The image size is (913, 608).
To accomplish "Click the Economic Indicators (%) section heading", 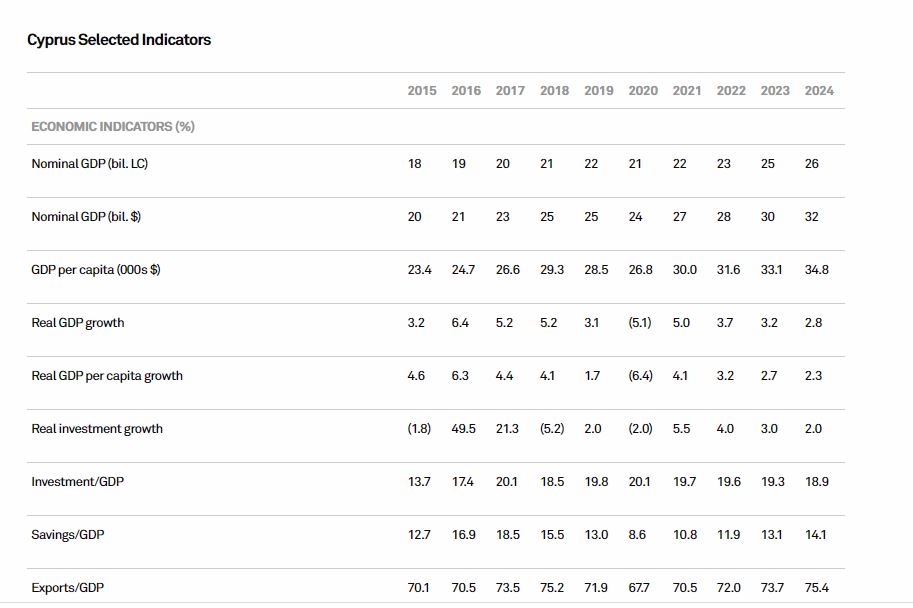I will (x=113, y=127).
